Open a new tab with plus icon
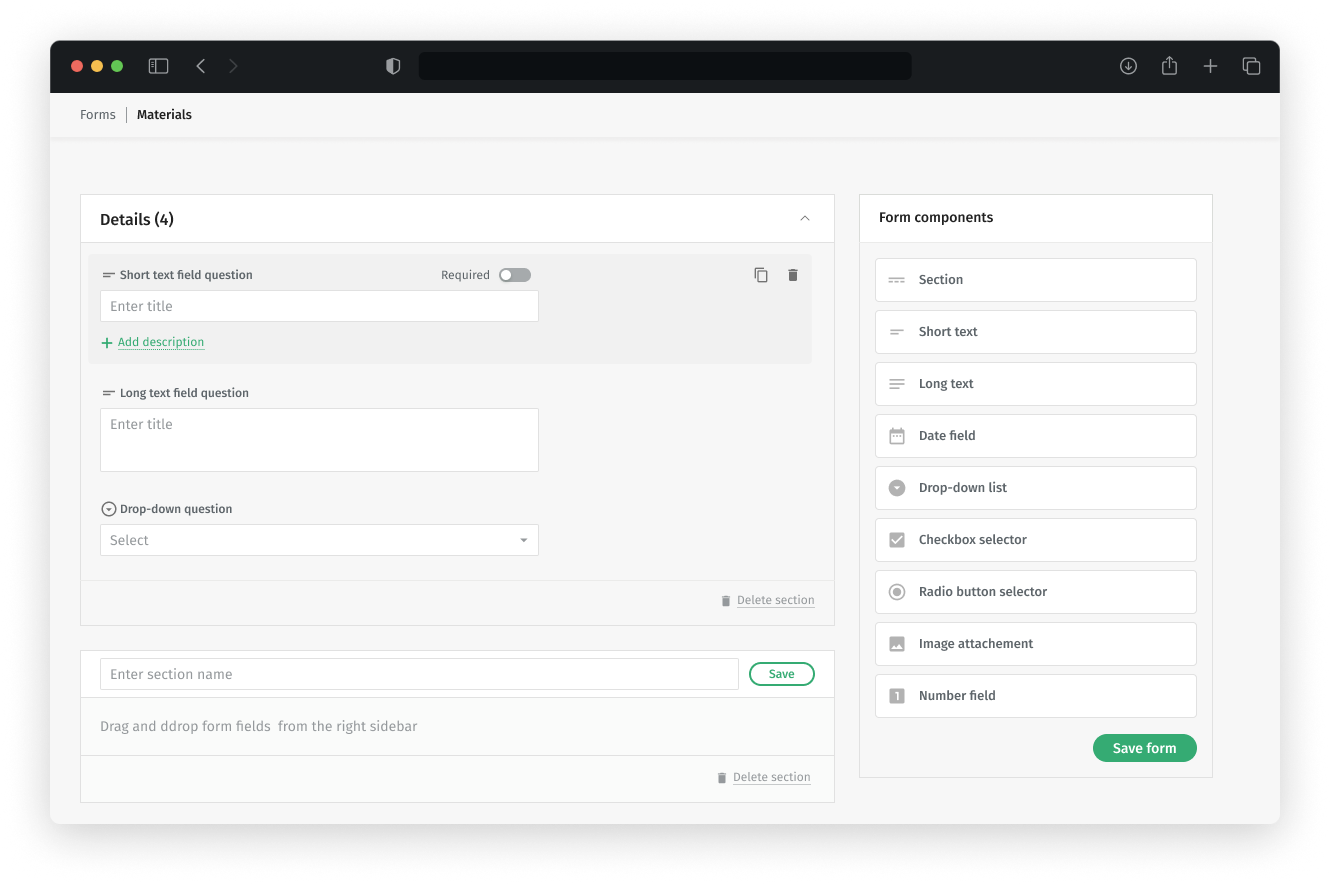Screen dimensions: 1330x884 click(1210, 66)
